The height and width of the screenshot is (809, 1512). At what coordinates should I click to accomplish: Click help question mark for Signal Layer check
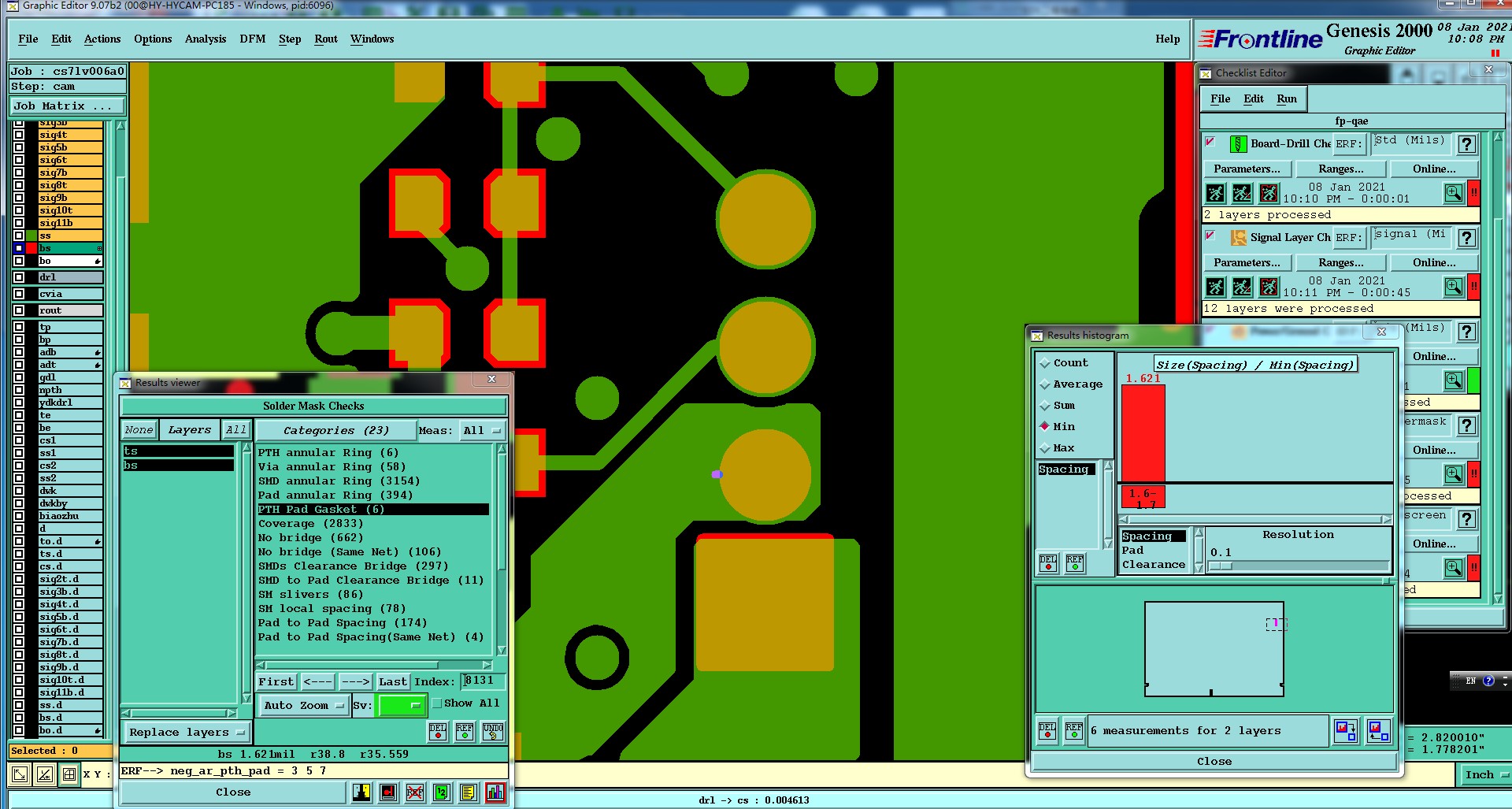[1466, 238]
